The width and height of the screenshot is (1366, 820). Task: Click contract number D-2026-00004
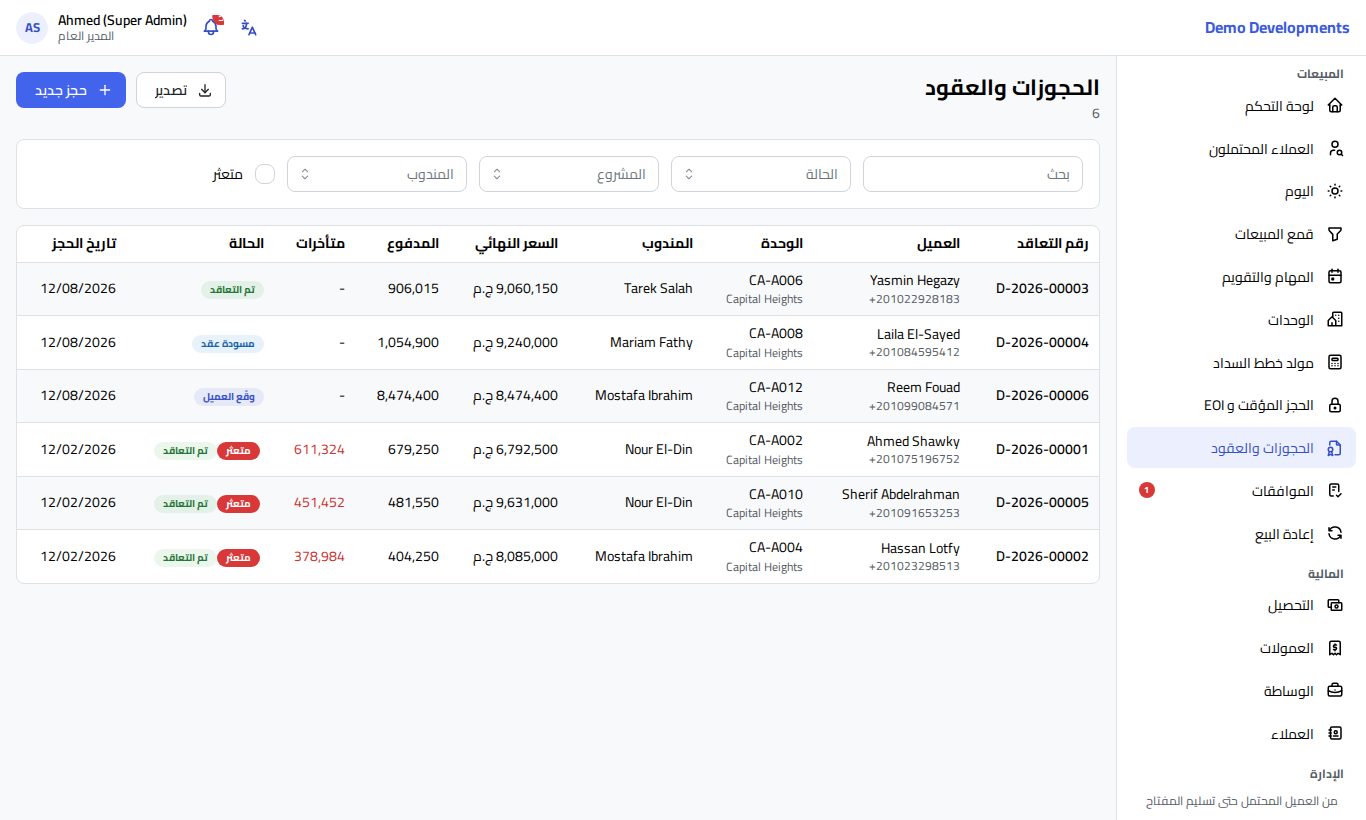click(1042, 343)
